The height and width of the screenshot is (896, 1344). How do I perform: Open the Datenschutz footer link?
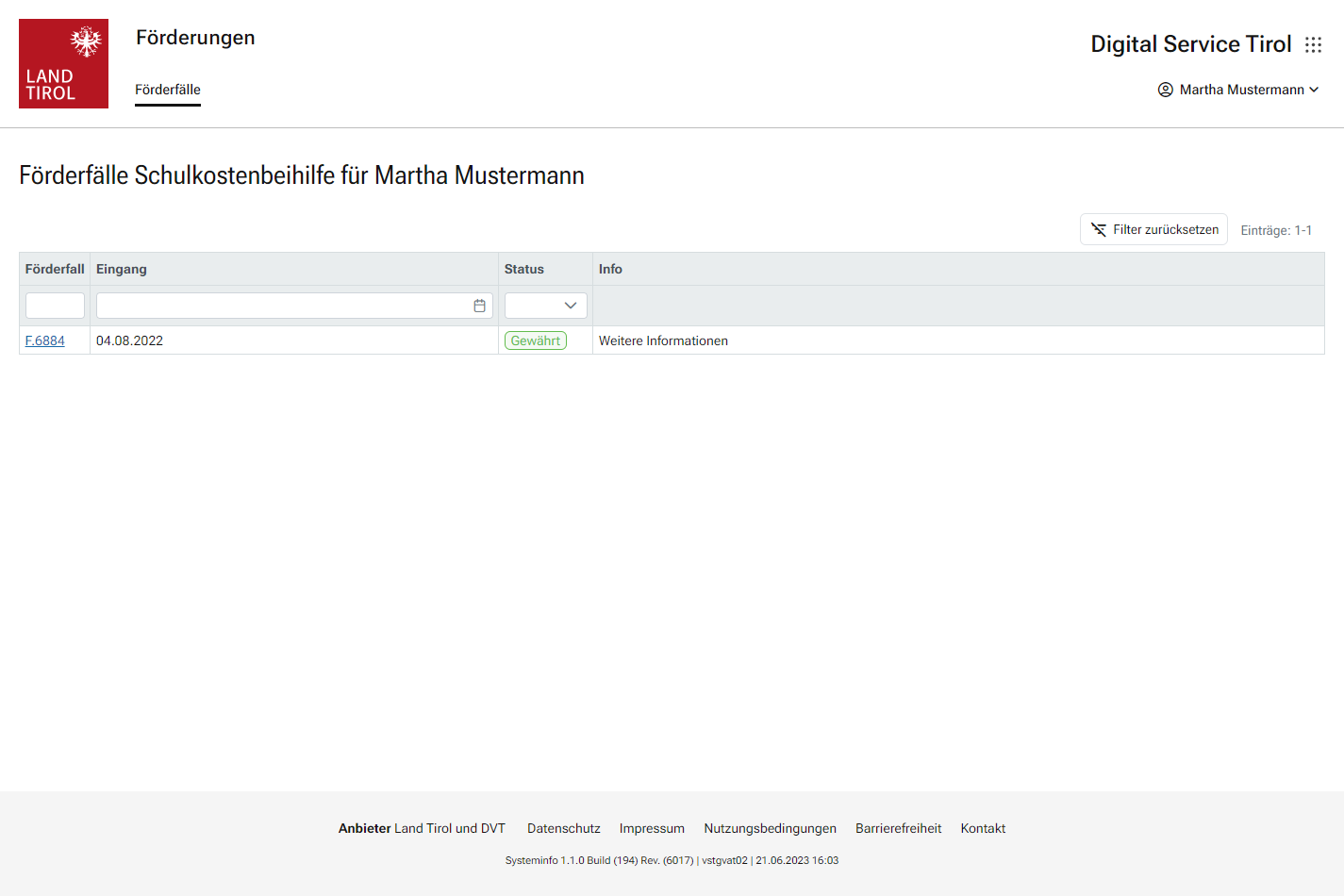tap(563, 828)
